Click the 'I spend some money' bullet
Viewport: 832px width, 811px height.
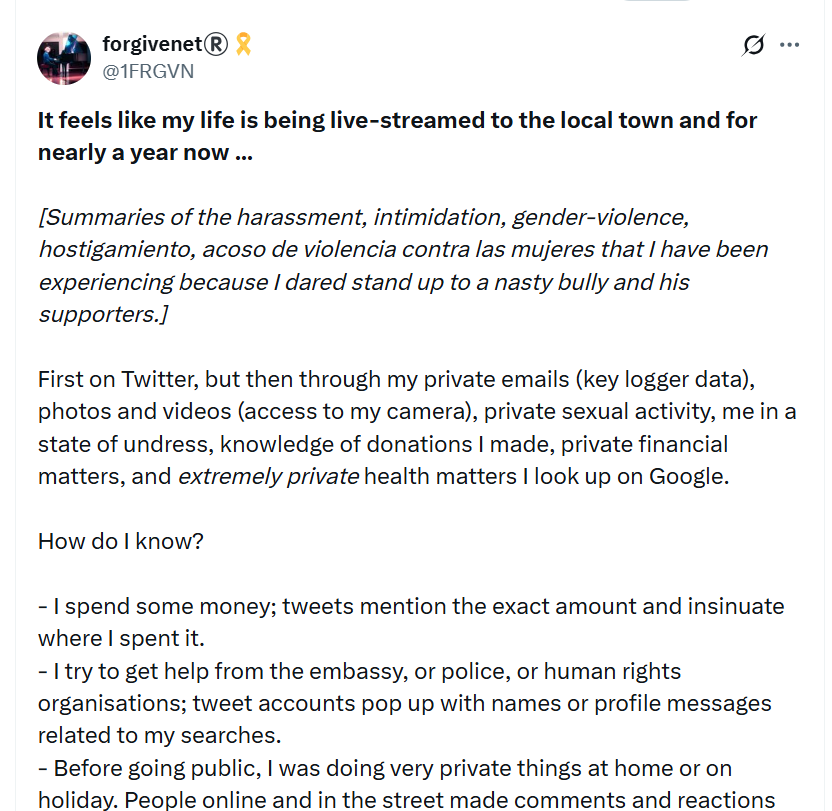pyautogui.click(x=411, y=623)
